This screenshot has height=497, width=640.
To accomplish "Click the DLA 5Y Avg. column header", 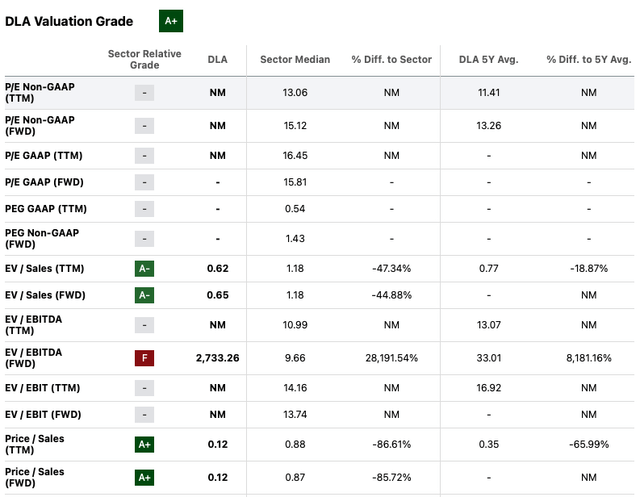I will 489,60.
